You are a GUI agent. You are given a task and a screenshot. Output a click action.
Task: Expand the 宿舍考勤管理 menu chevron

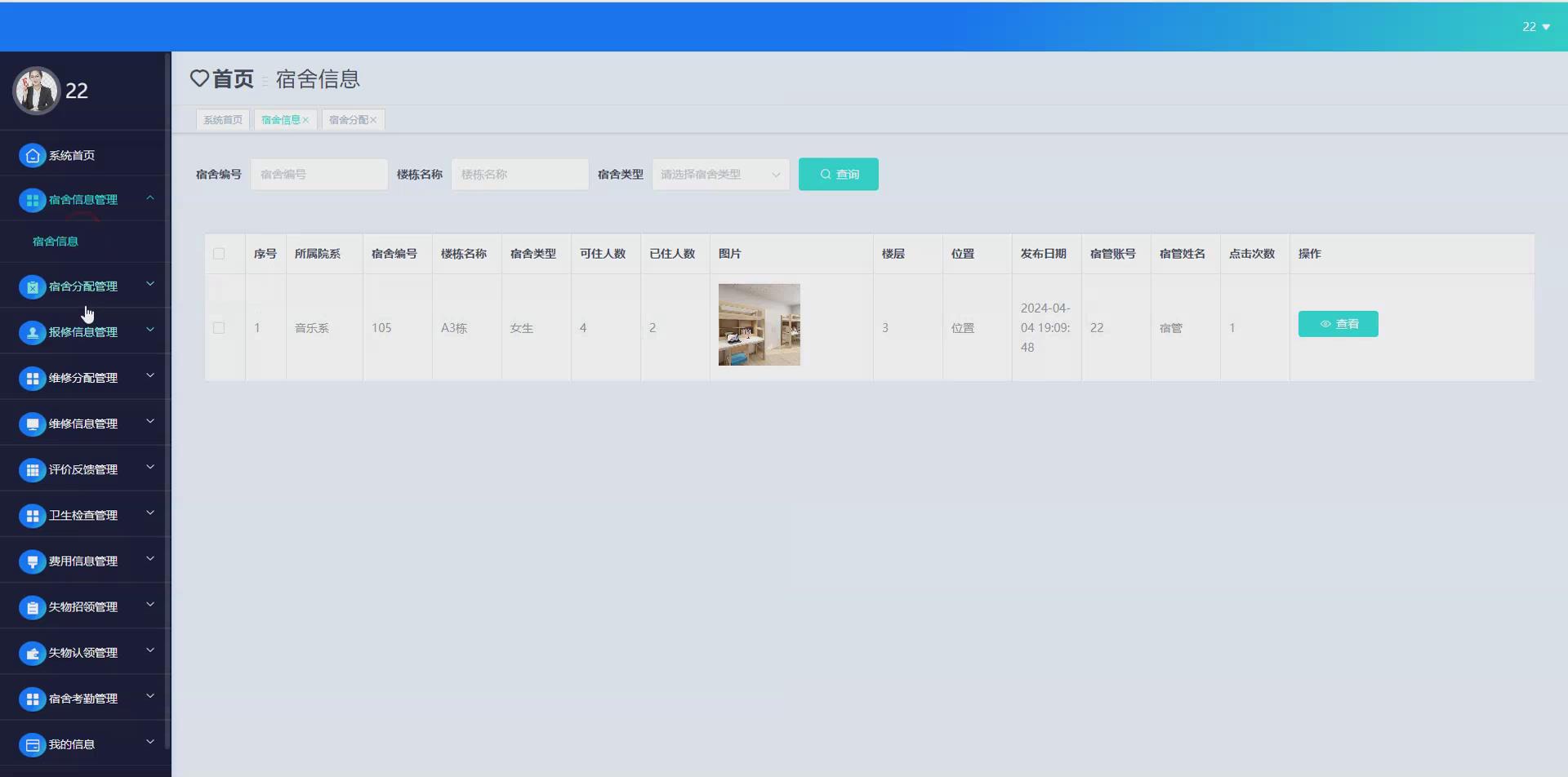[150, 695]
